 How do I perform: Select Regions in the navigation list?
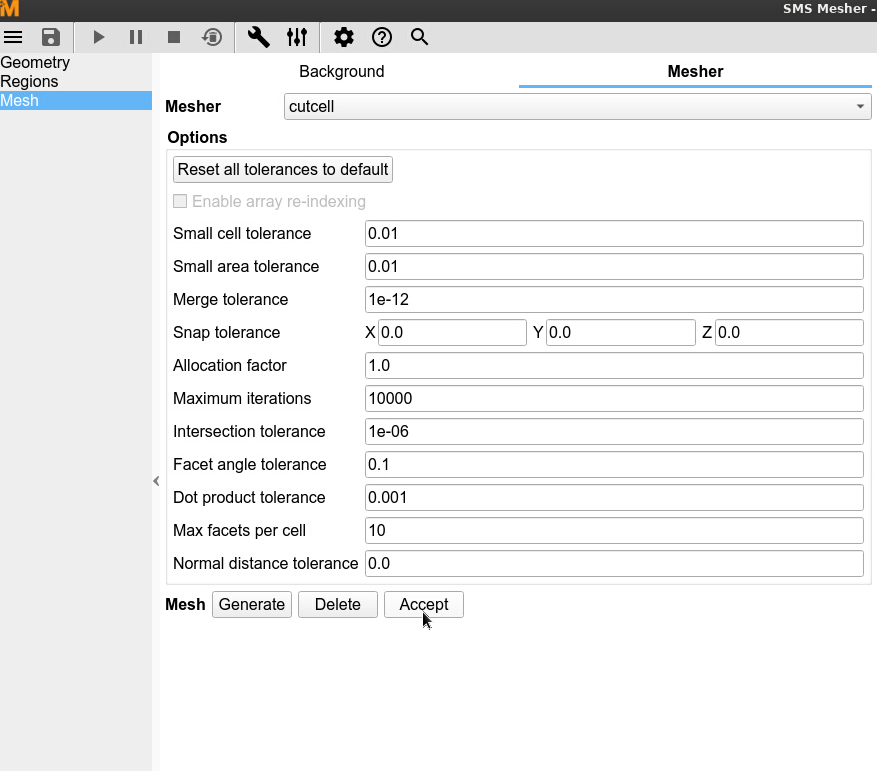[30, 82]
